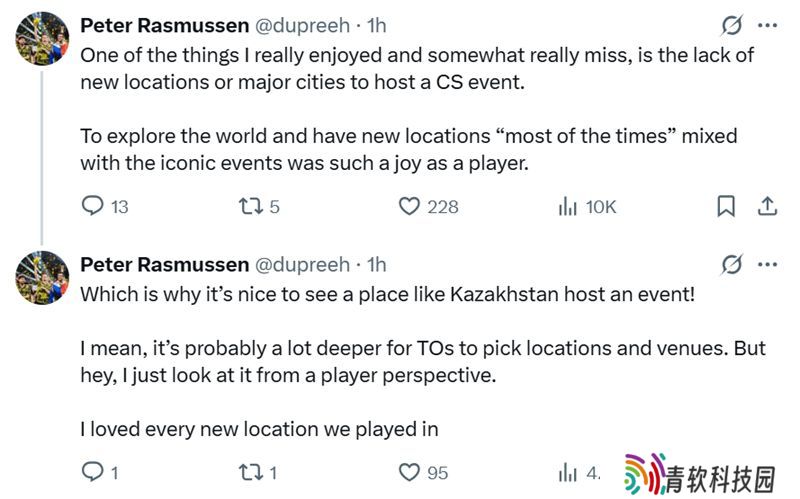View analytics of the 10K-view tweet
Image resolution: width=800 pixels, height=499 pixels.
tap(569, 207)
